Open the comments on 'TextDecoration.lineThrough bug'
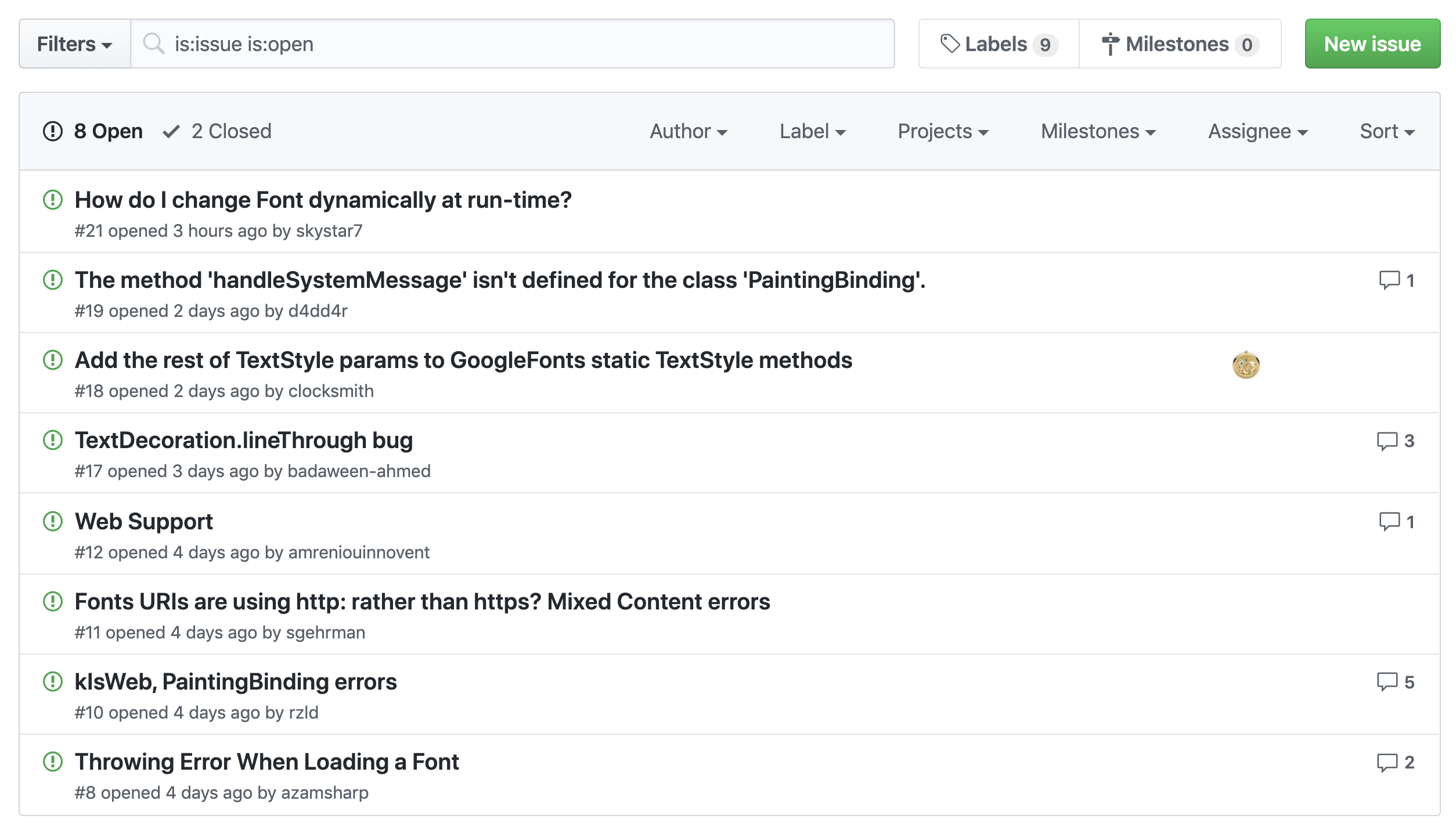Screen dimensions: 1456x837 click(1393, 441)
